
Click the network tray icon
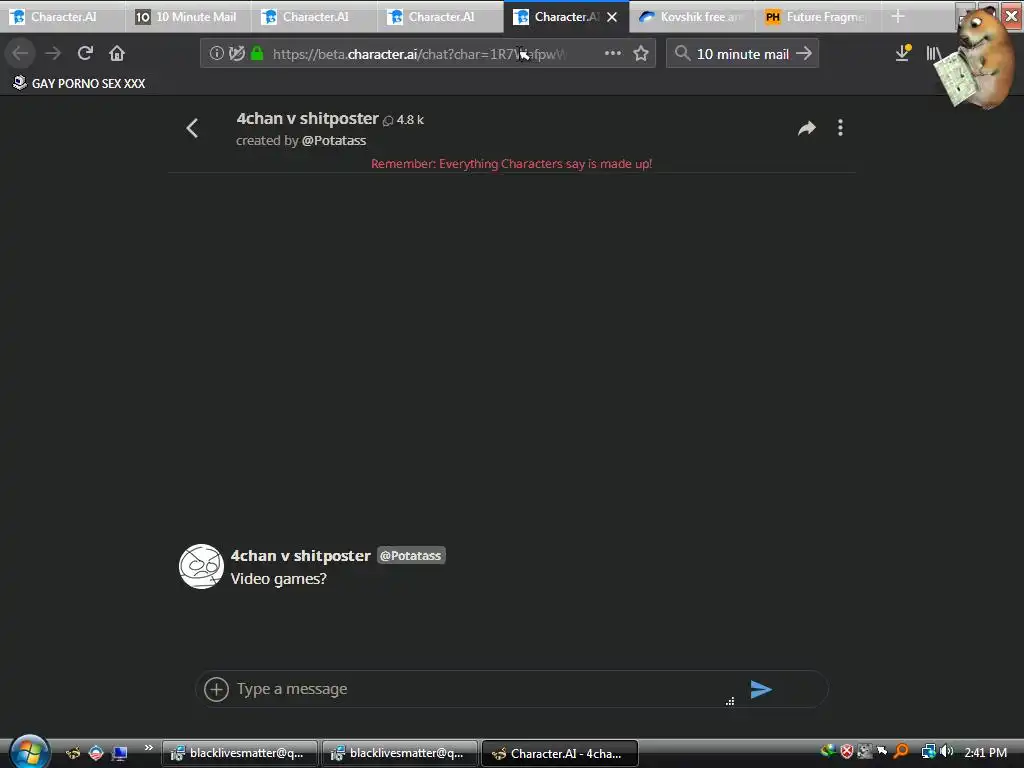[928, 752]
